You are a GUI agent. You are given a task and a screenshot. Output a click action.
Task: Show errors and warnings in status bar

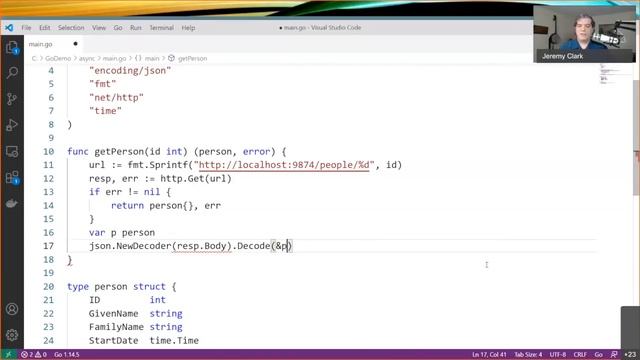point(34,354)
